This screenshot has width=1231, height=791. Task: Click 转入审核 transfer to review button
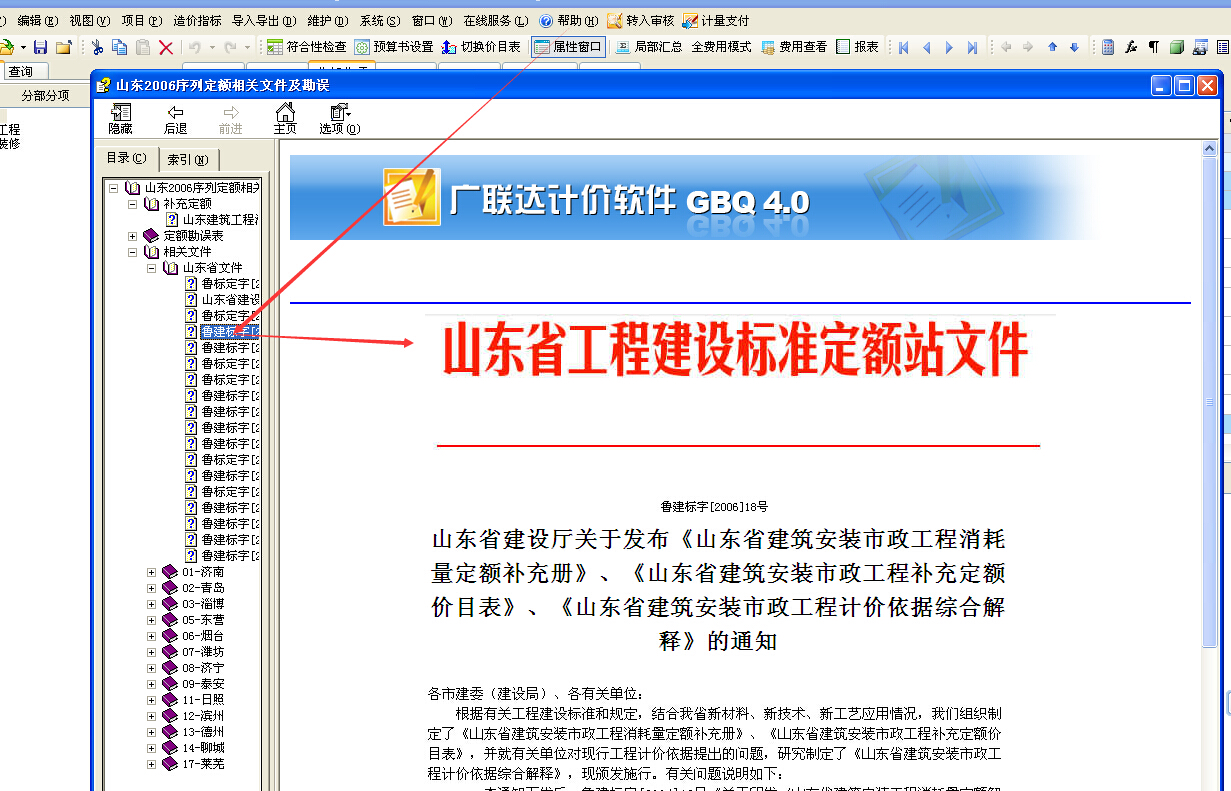coord(640,20)
